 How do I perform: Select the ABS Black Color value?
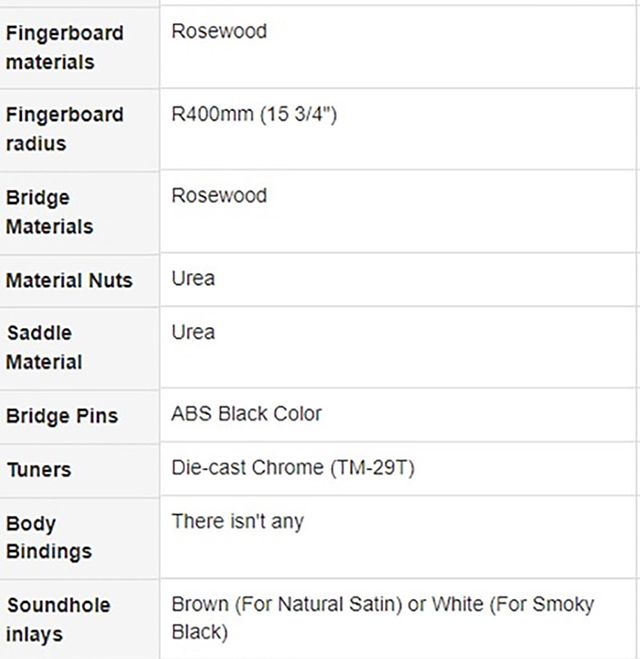(x=246, y=414)
